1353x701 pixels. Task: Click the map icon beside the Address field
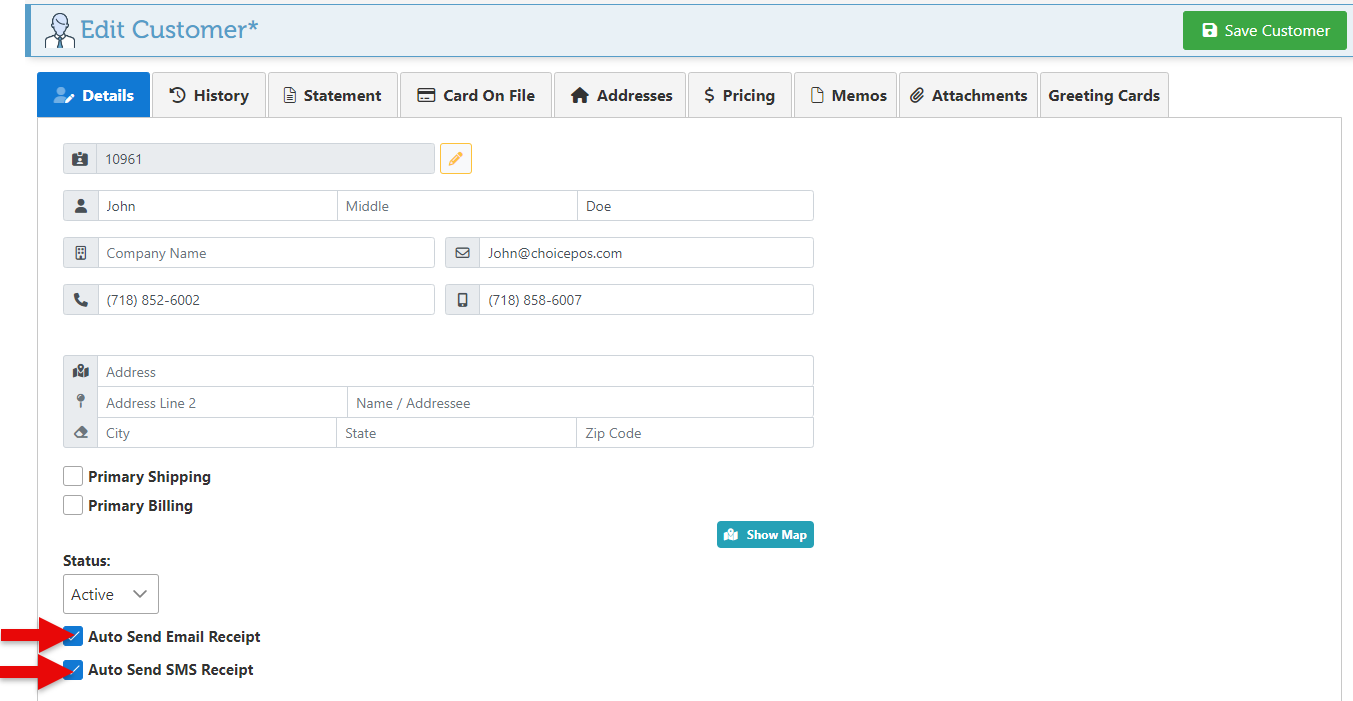point(81,372)
